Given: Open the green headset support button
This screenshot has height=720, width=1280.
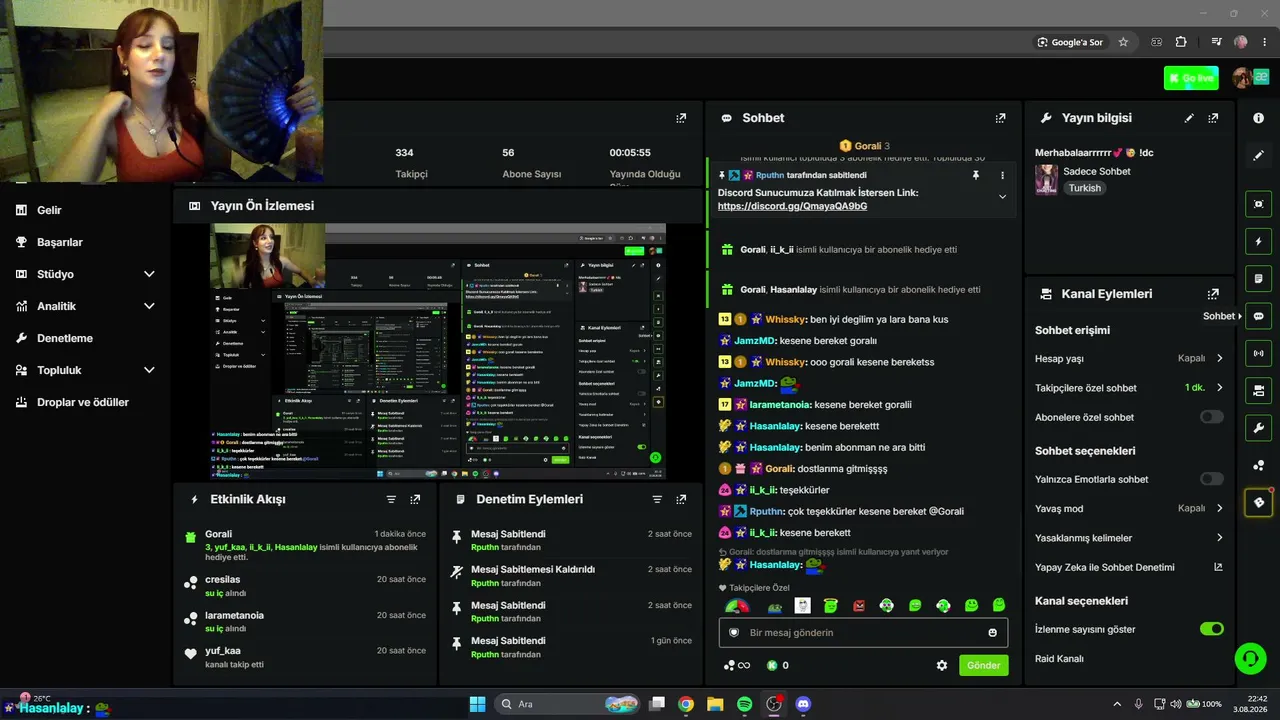Looking at the screenshot, I should [1250, 657].
